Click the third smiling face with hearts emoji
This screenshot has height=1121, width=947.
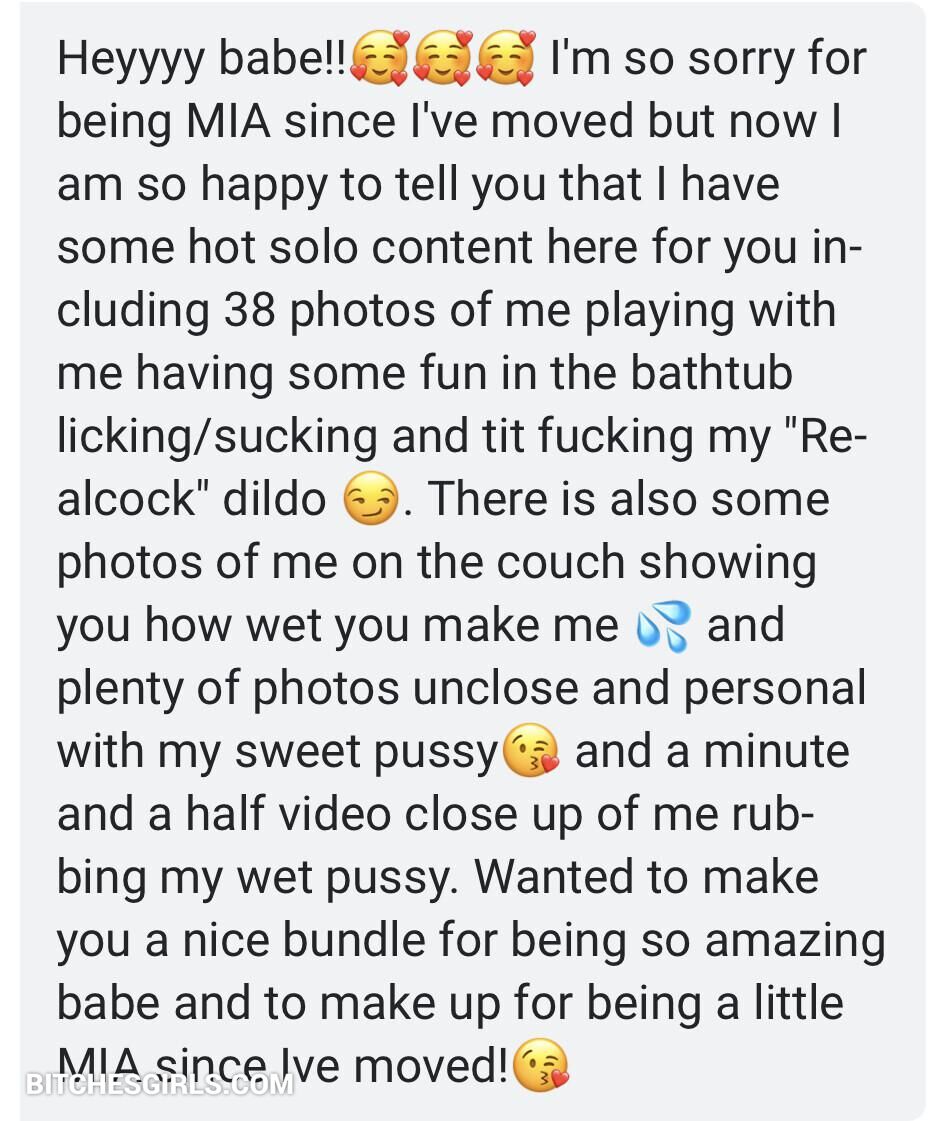pyautogui.click(x=504, y=57)
